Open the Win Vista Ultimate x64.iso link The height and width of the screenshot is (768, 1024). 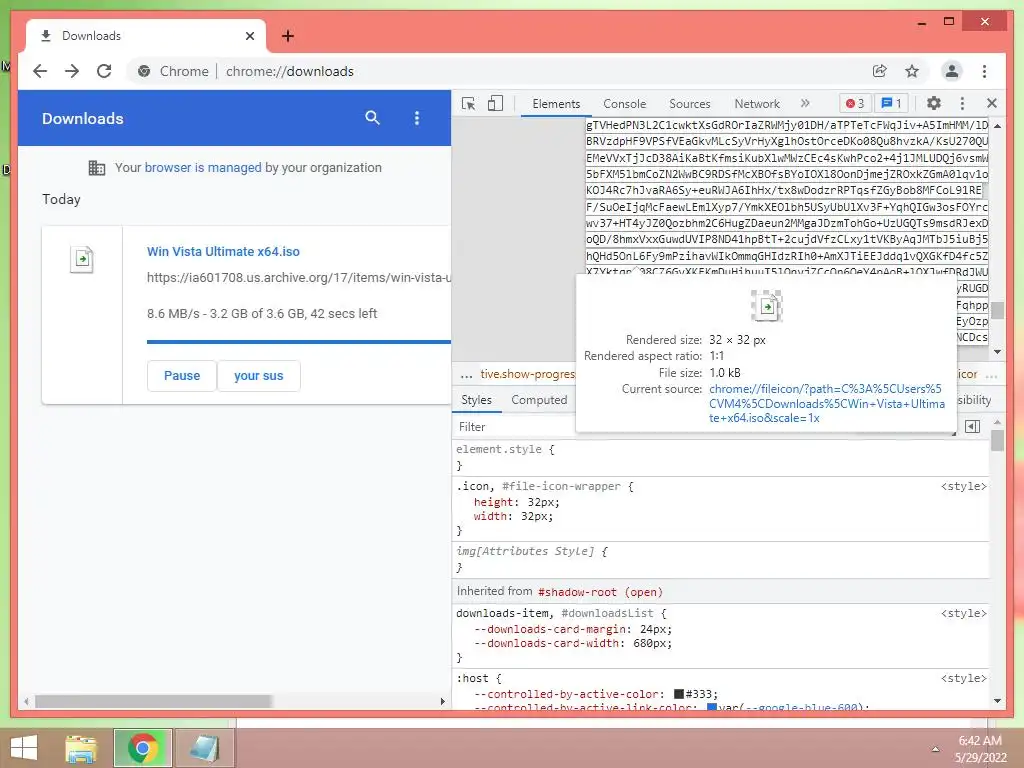tap(223, 251)
